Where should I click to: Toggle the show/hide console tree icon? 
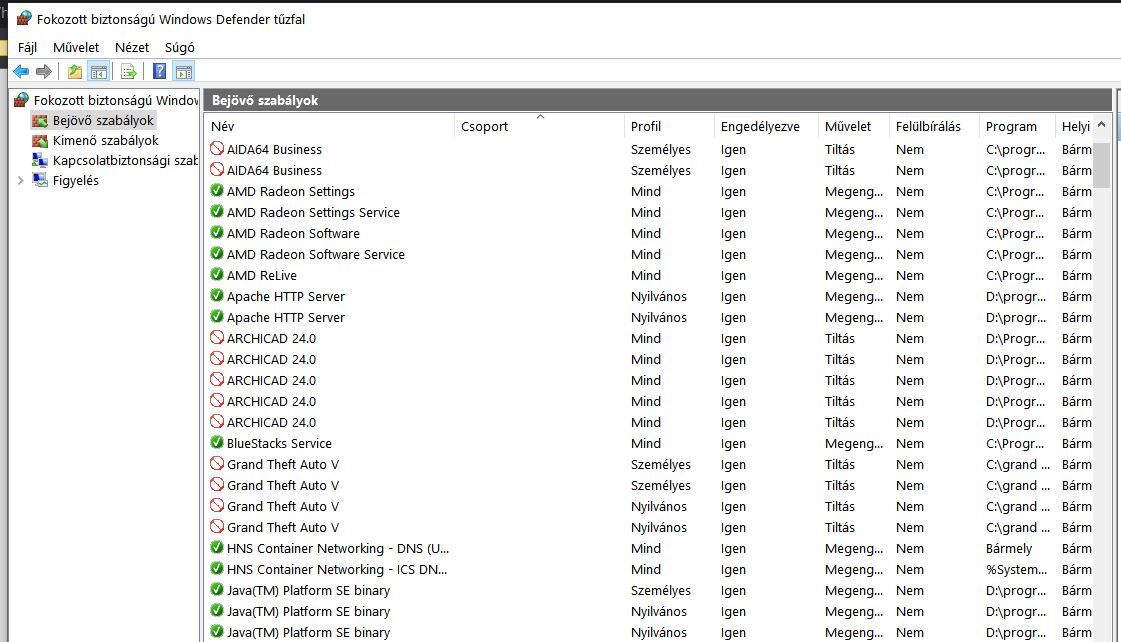99,71
